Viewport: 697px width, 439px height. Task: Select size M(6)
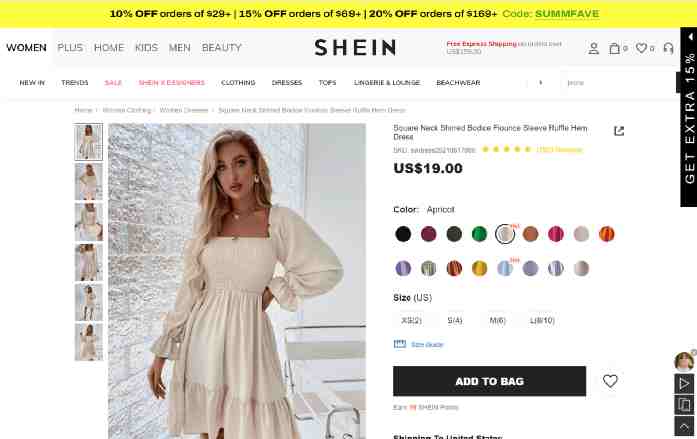497,320
